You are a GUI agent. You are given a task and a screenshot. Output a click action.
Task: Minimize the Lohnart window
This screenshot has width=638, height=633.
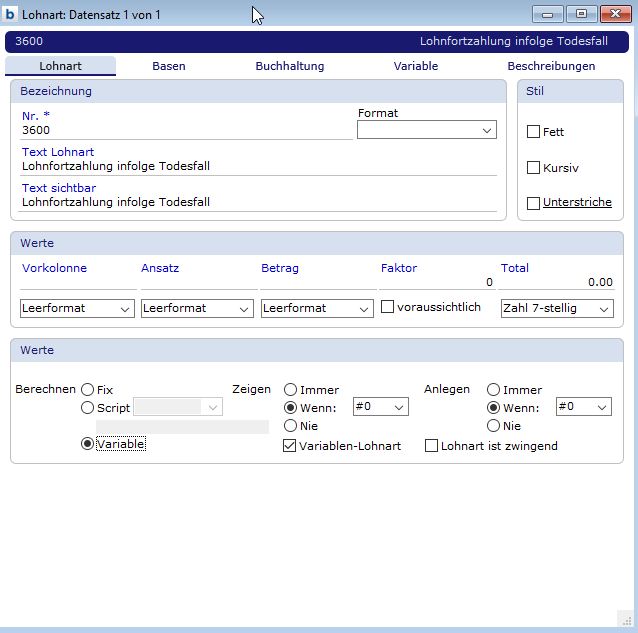547,14
